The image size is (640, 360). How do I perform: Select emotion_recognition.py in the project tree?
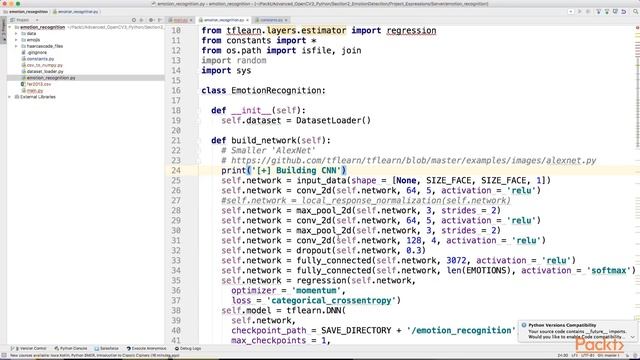click(51, 78)
